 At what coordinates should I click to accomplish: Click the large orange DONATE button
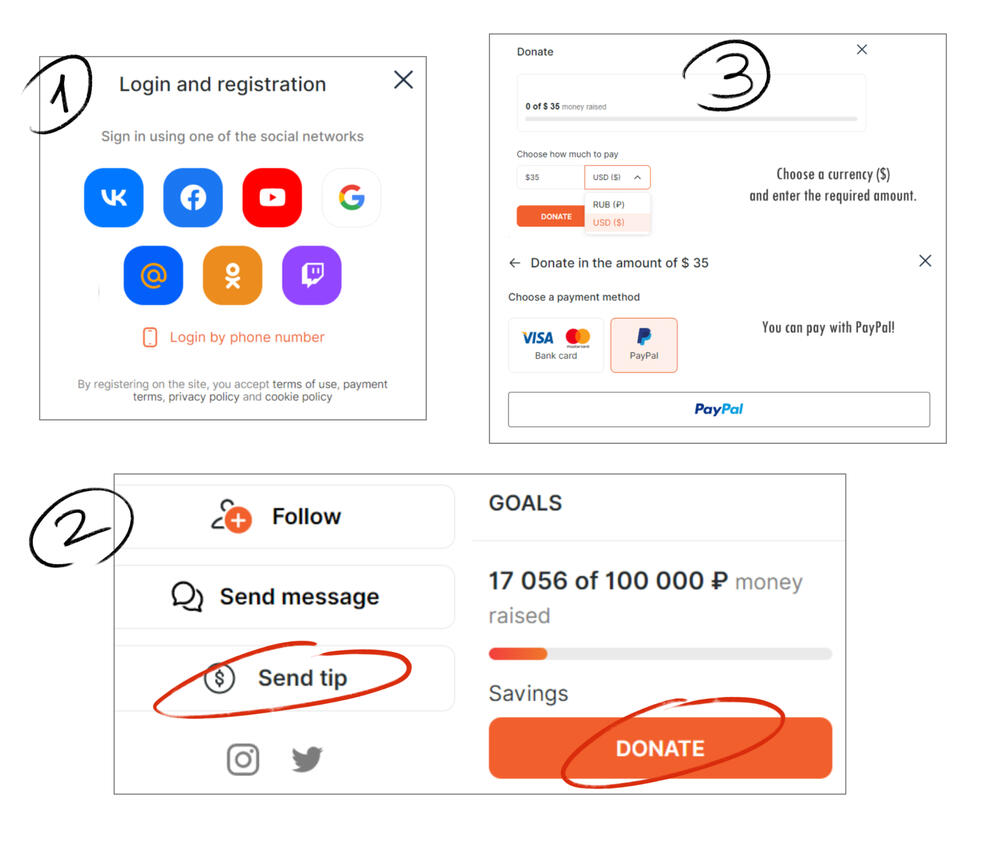(x=660, y=748)
